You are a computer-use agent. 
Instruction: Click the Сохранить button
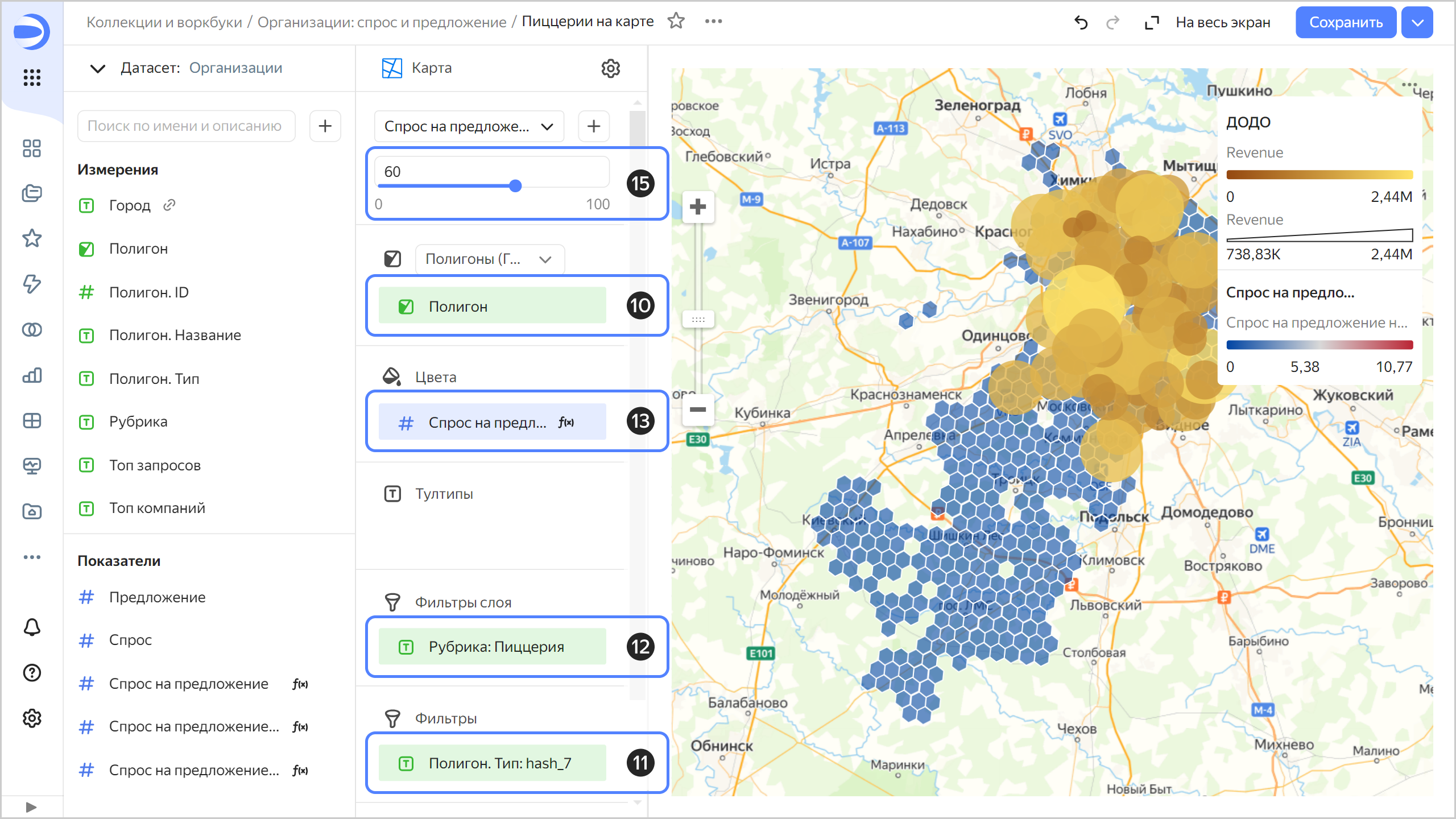pyautogui.click(x=1345, y=23)
